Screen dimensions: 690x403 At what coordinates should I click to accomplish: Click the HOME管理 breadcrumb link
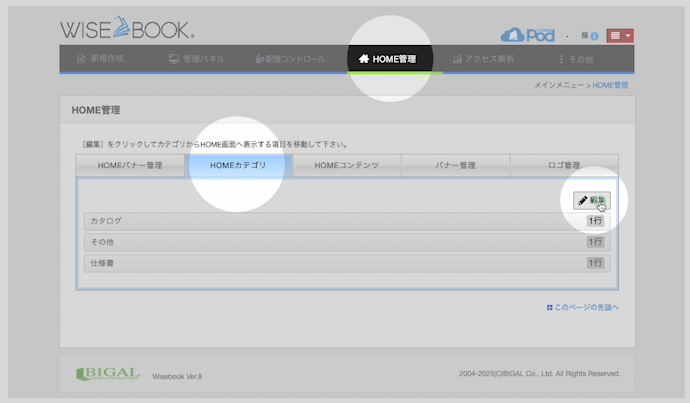pyautogui.click(x=610, y=85)
